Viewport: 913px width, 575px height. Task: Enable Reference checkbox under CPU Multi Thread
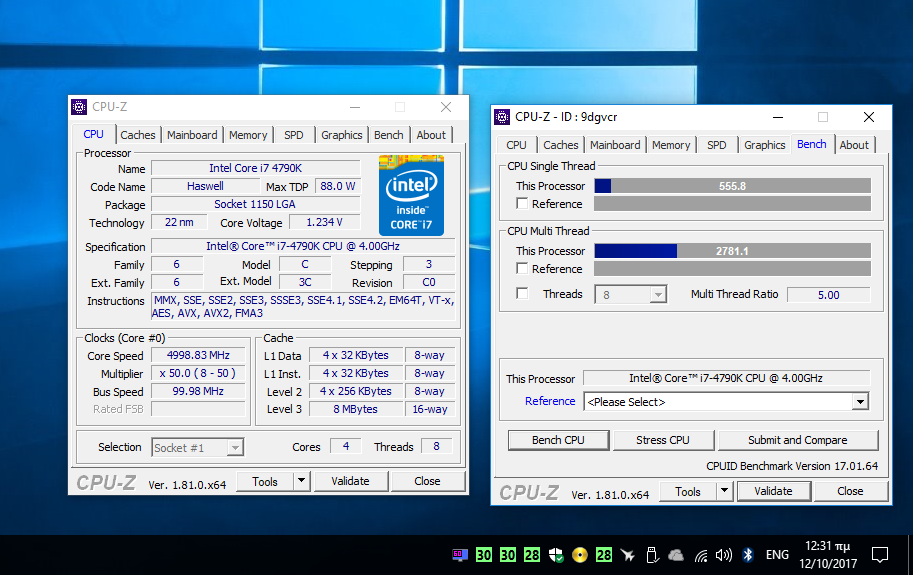(522, 269)
